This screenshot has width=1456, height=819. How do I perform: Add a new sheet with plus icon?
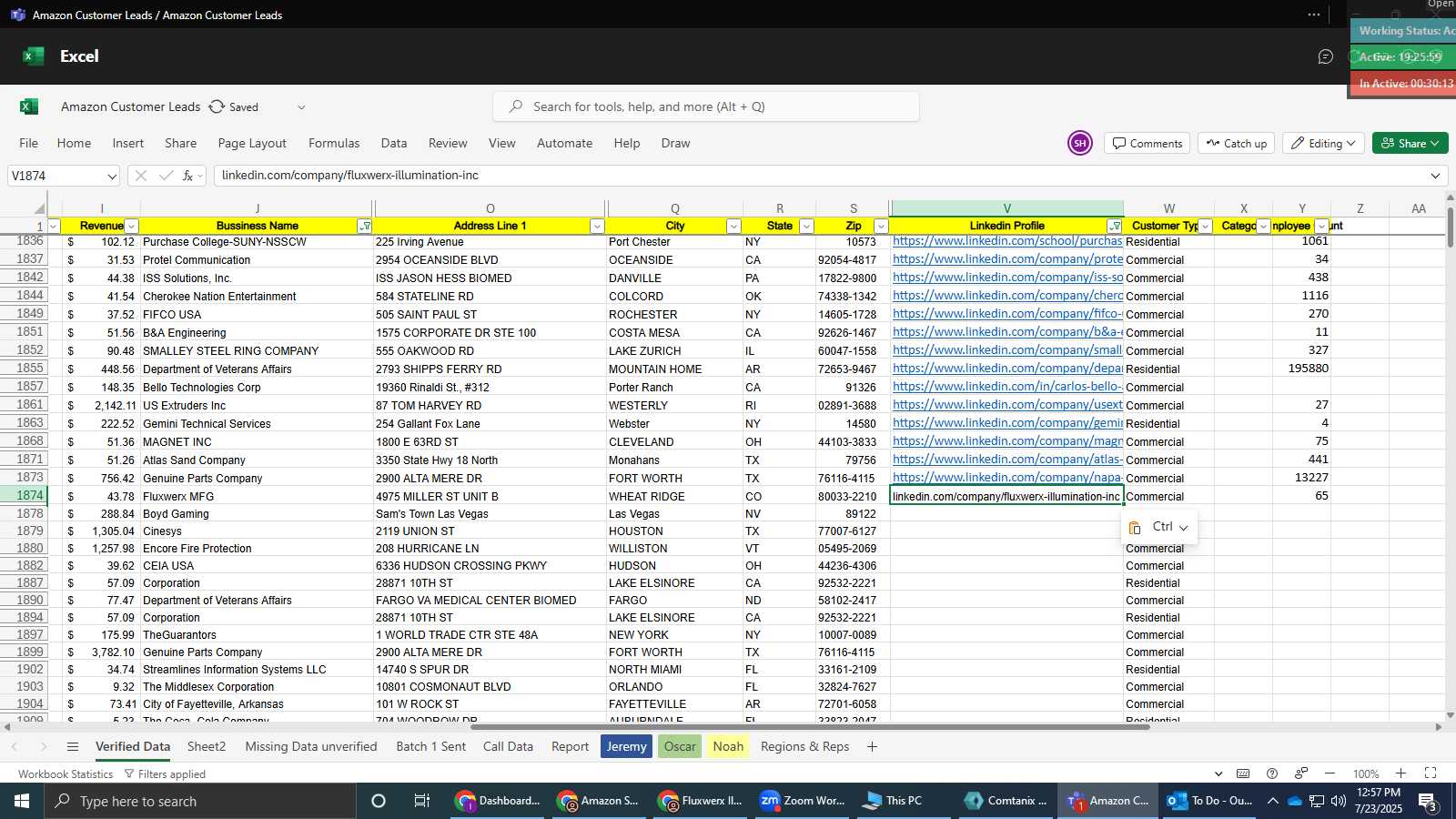click(x=872, y=746)
